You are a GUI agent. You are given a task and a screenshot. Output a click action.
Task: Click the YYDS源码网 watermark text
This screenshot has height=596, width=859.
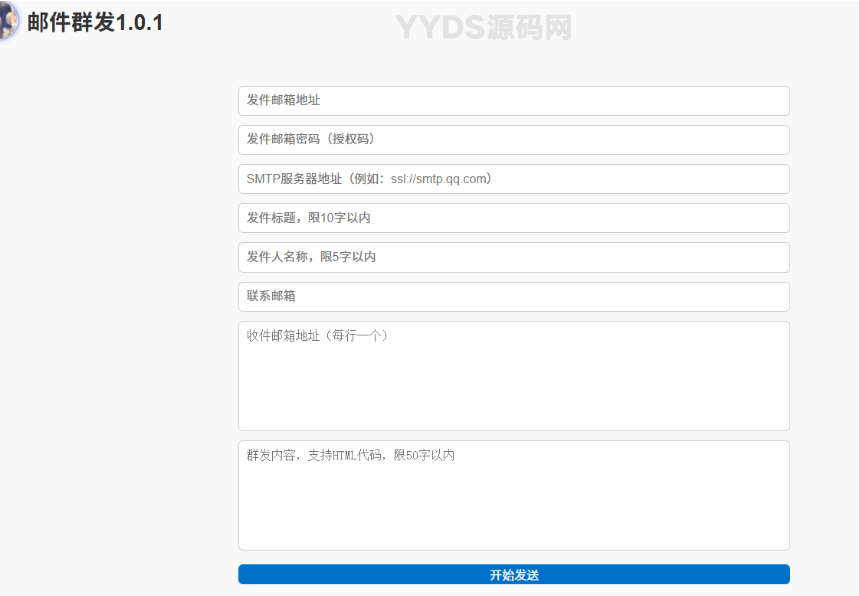coord(483,28)
